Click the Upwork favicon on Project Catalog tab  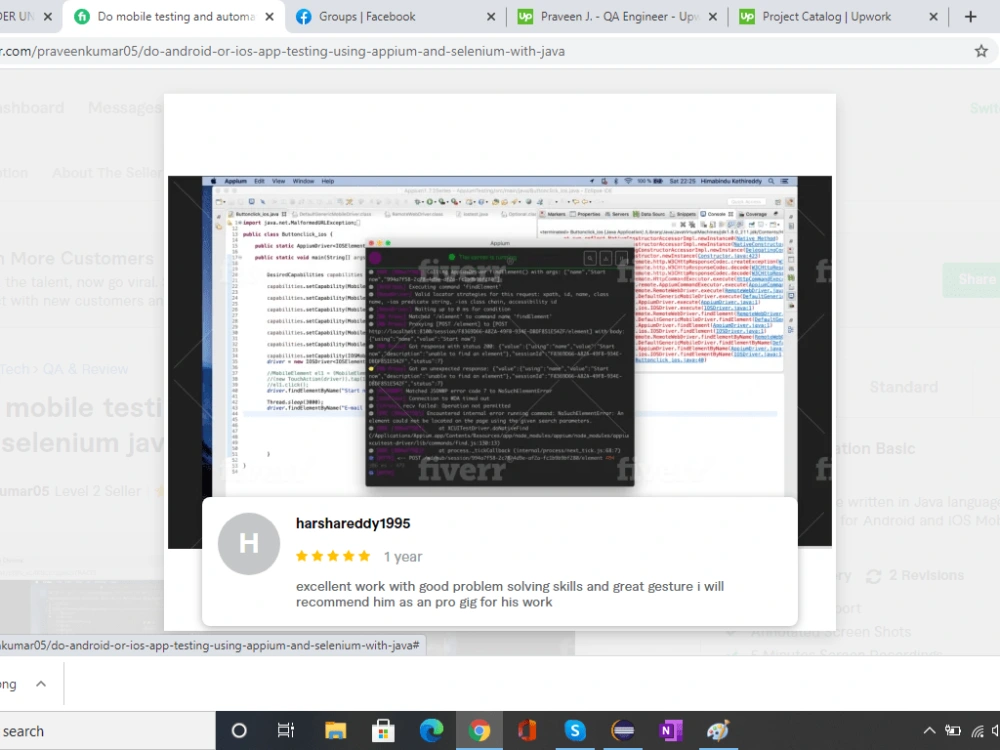tap(747, 17)
